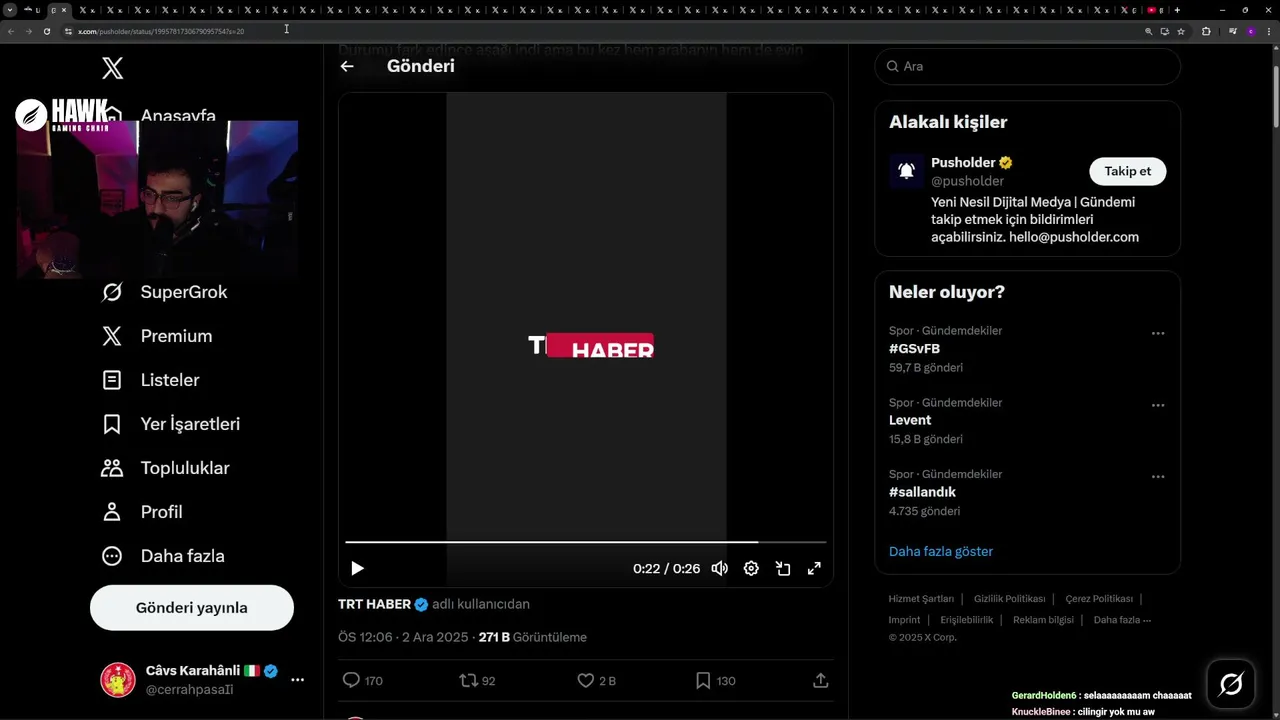The width and height of the screenshot is (1280, 720).
Task: Close the active browser tab
Action: coord(65,10)
